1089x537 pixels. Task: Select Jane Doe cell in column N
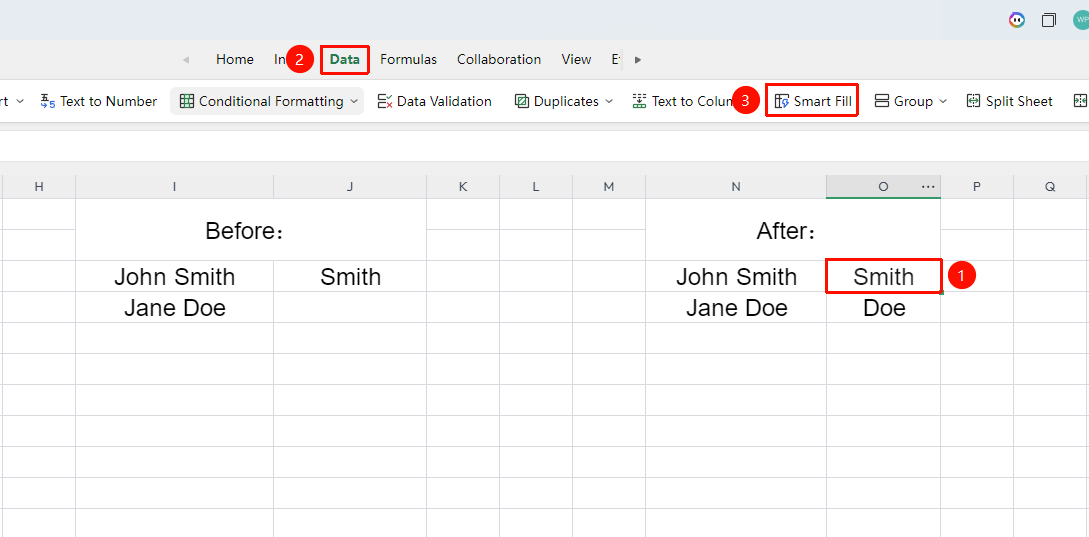[735, 307]
